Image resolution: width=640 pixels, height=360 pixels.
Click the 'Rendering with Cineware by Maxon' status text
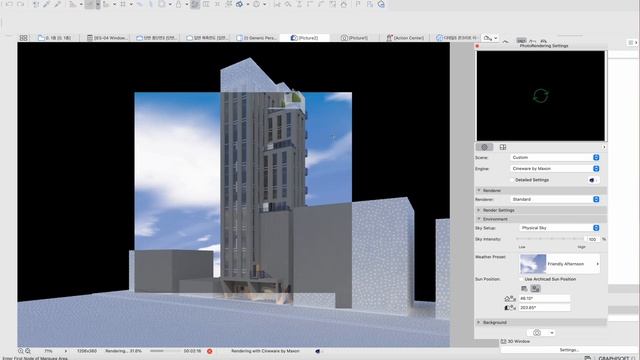265,351
